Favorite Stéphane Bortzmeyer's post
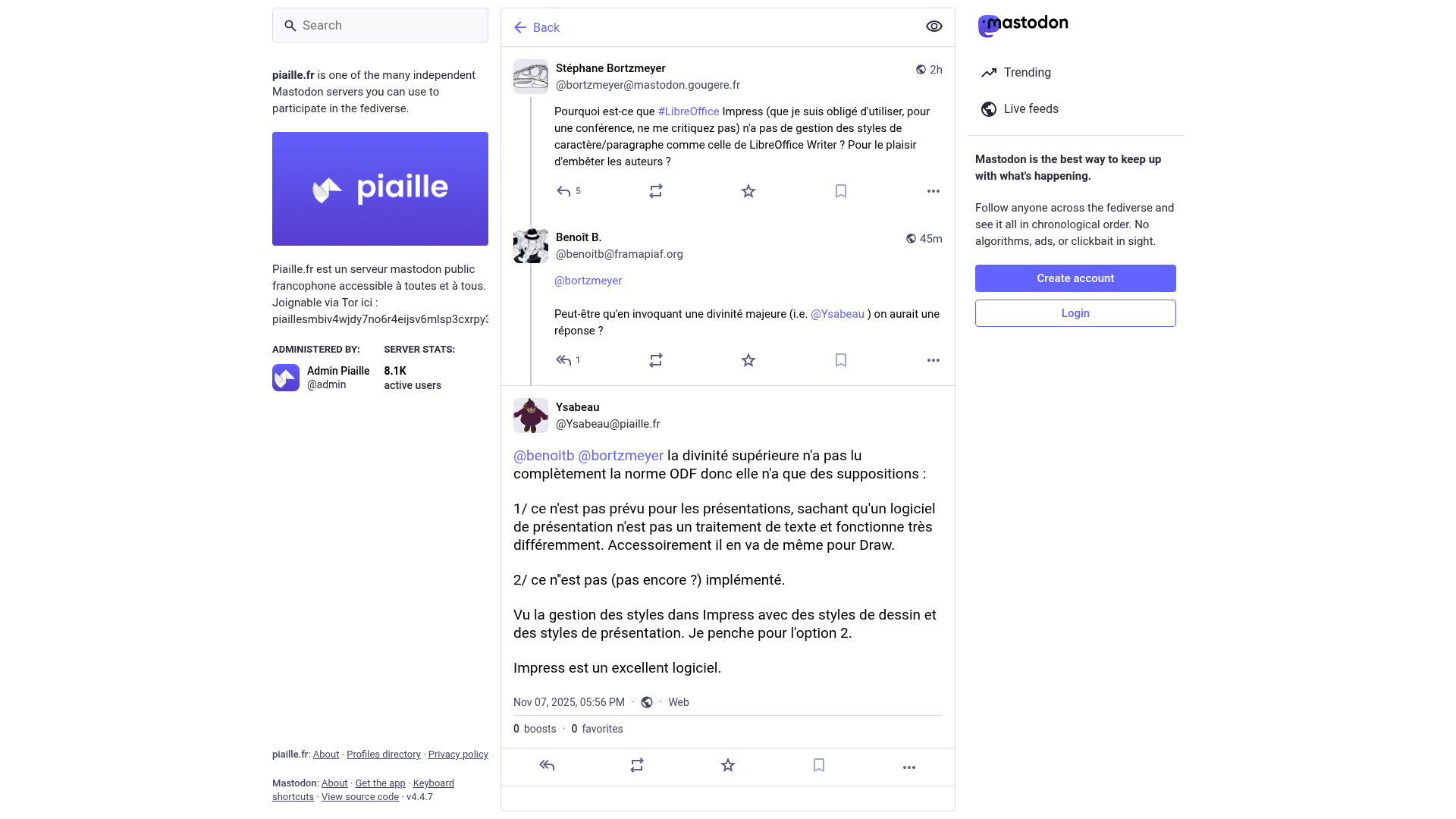 748,191
